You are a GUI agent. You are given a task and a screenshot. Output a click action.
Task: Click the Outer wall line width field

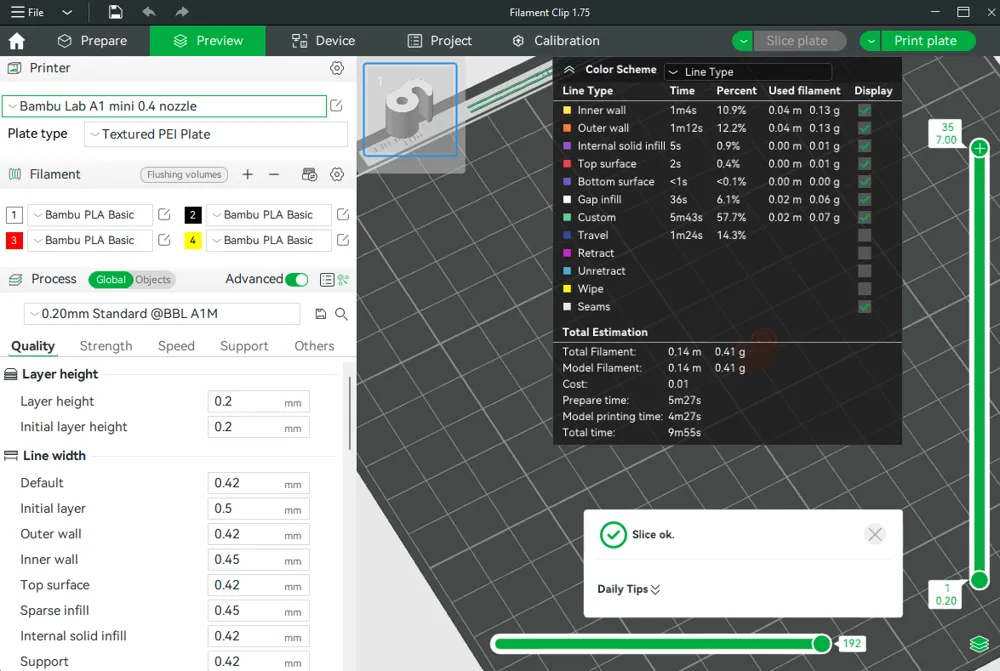pyautogui.click(x=258, y=535)
